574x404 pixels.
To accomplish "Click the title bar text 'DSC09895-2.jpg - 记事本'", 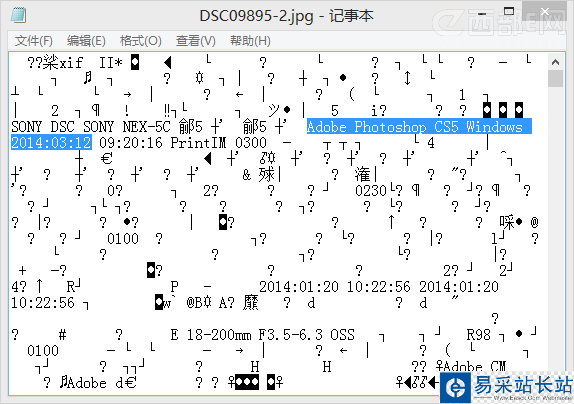I will tap(286, 16).
